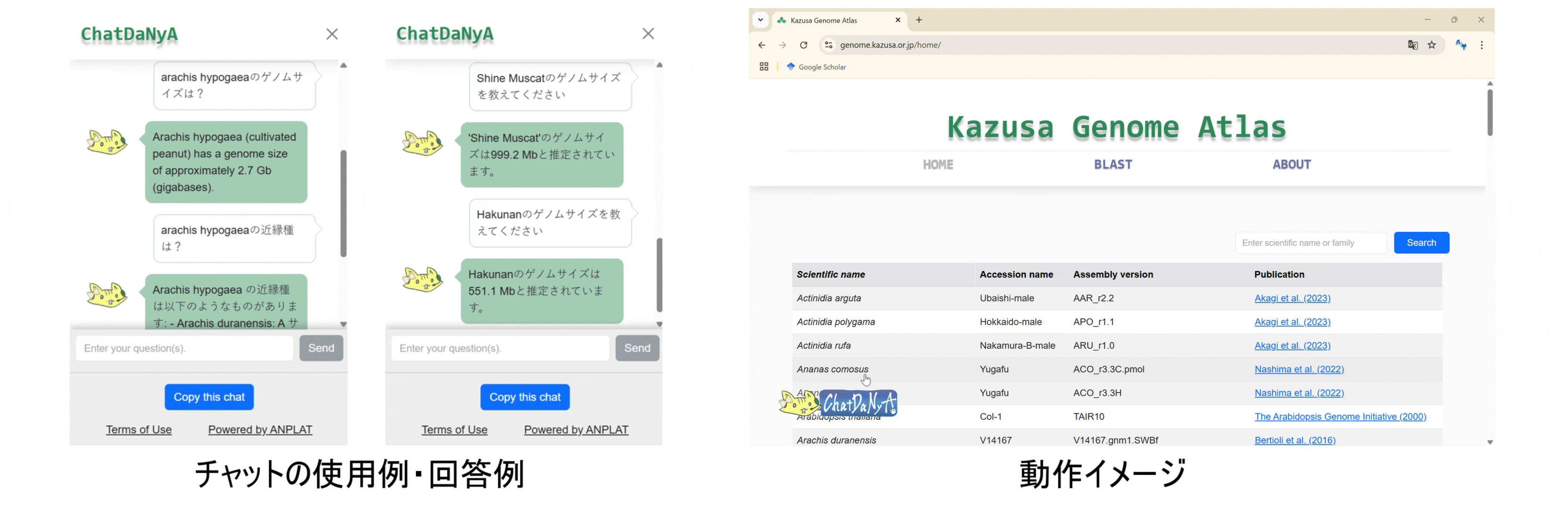Open the right Powered by ANPLAT link
1568x509 pixels.
(576, 430)
